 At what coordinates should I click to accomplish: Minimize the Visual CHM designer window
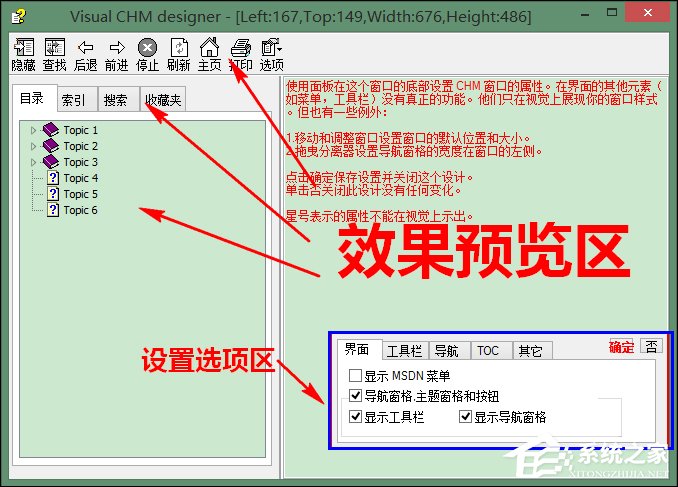[x=585, y=14]
